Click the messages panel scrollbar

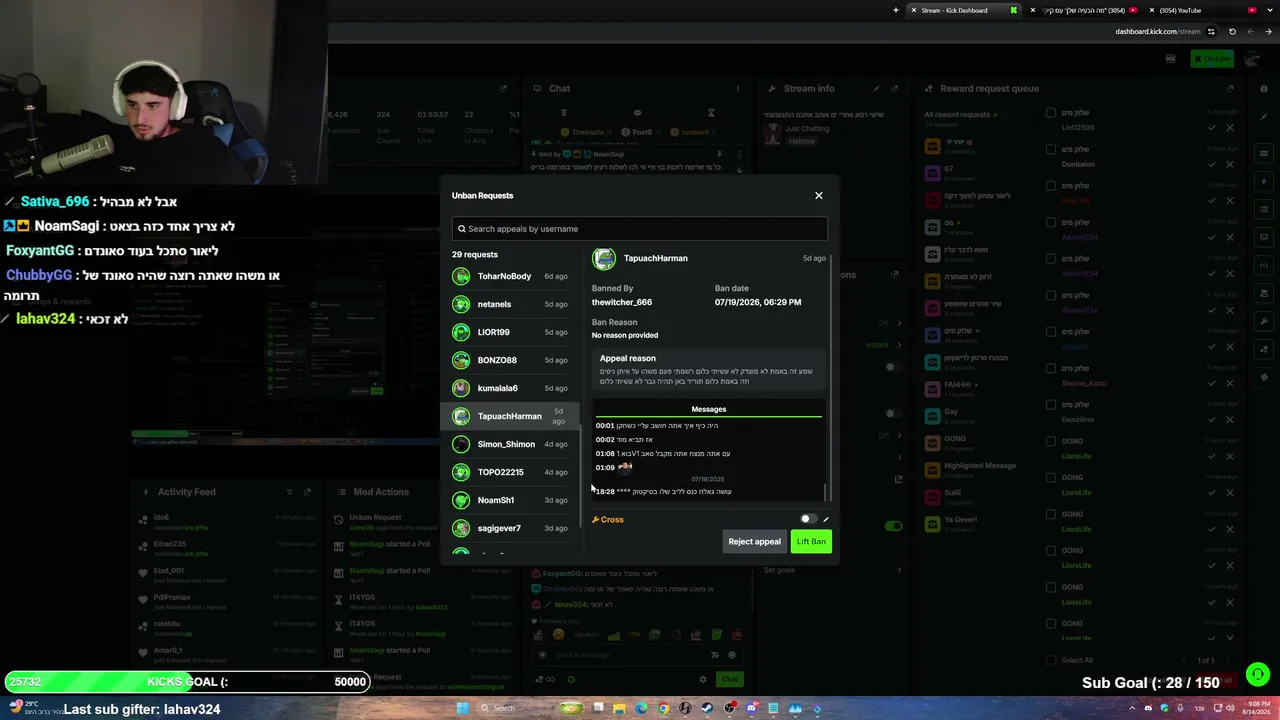[826, 490]
